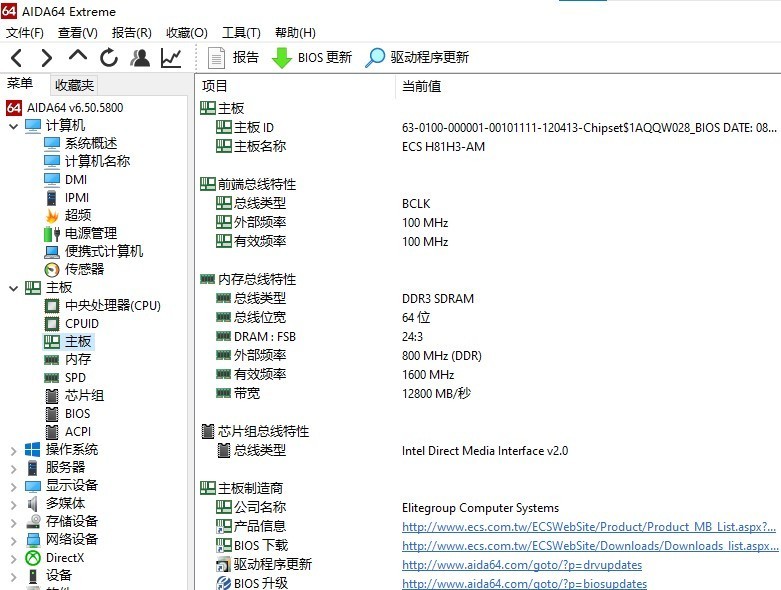Screen dimensions: 781x590
Task: Click the speaker icon for 多媒体
Action: [x=32, y=504]
